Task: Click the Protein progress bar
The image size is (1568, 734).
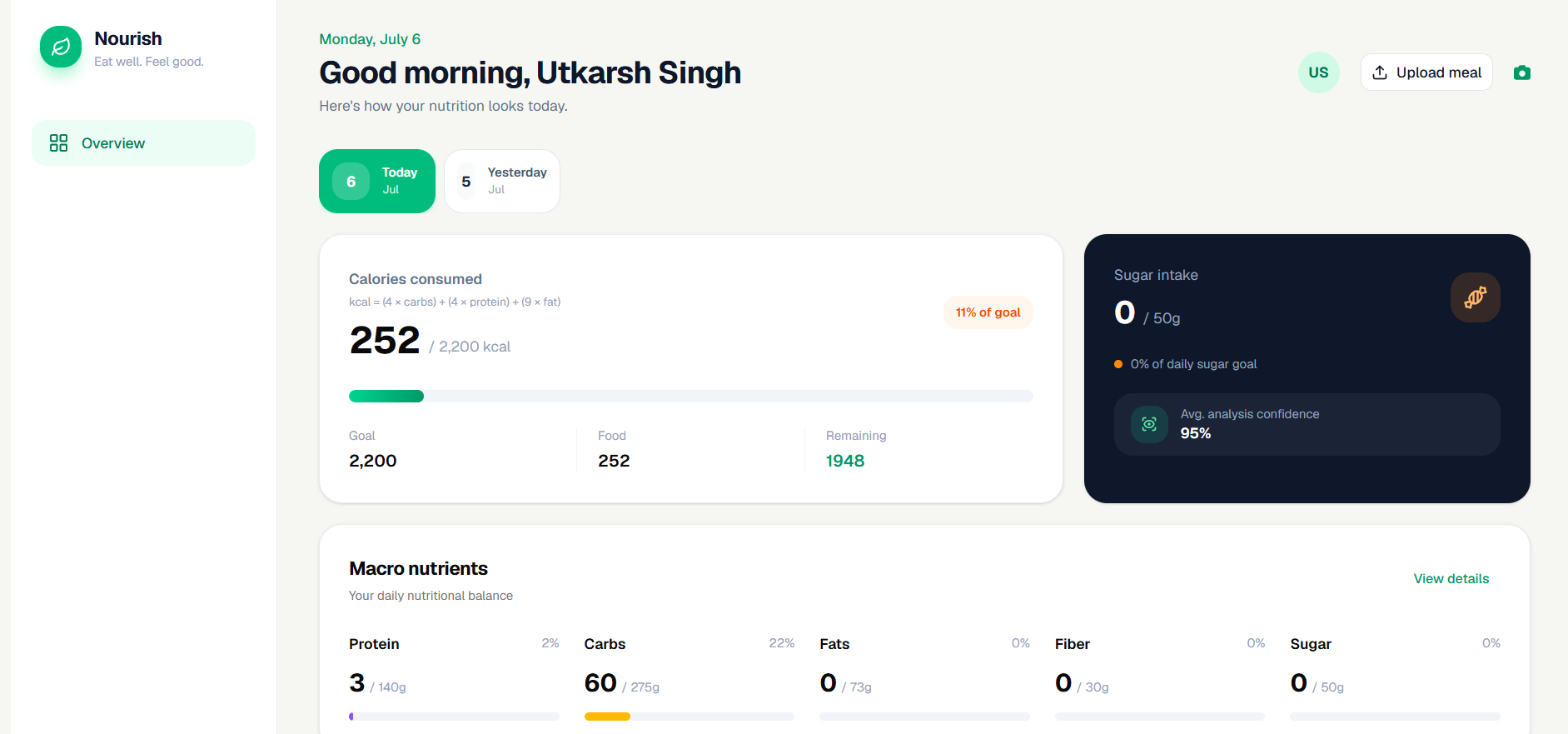Action: click(454, 717)
